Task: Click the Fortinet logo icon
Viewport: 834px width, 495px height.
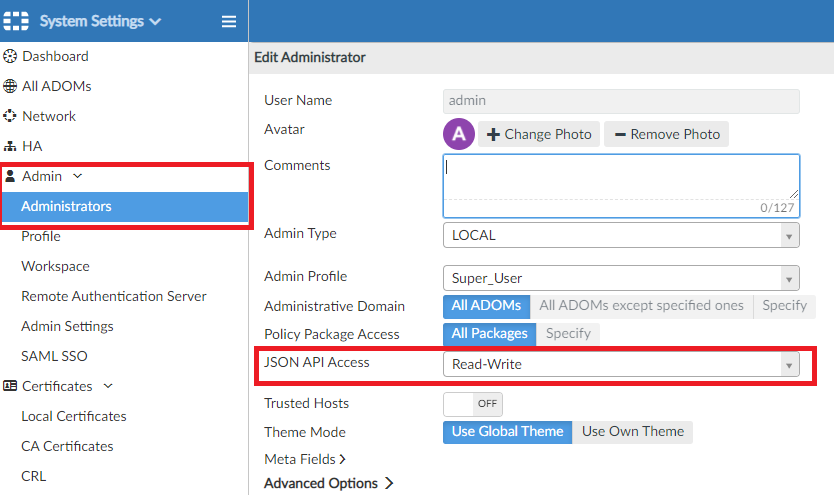Action: [x=16, y=21]
